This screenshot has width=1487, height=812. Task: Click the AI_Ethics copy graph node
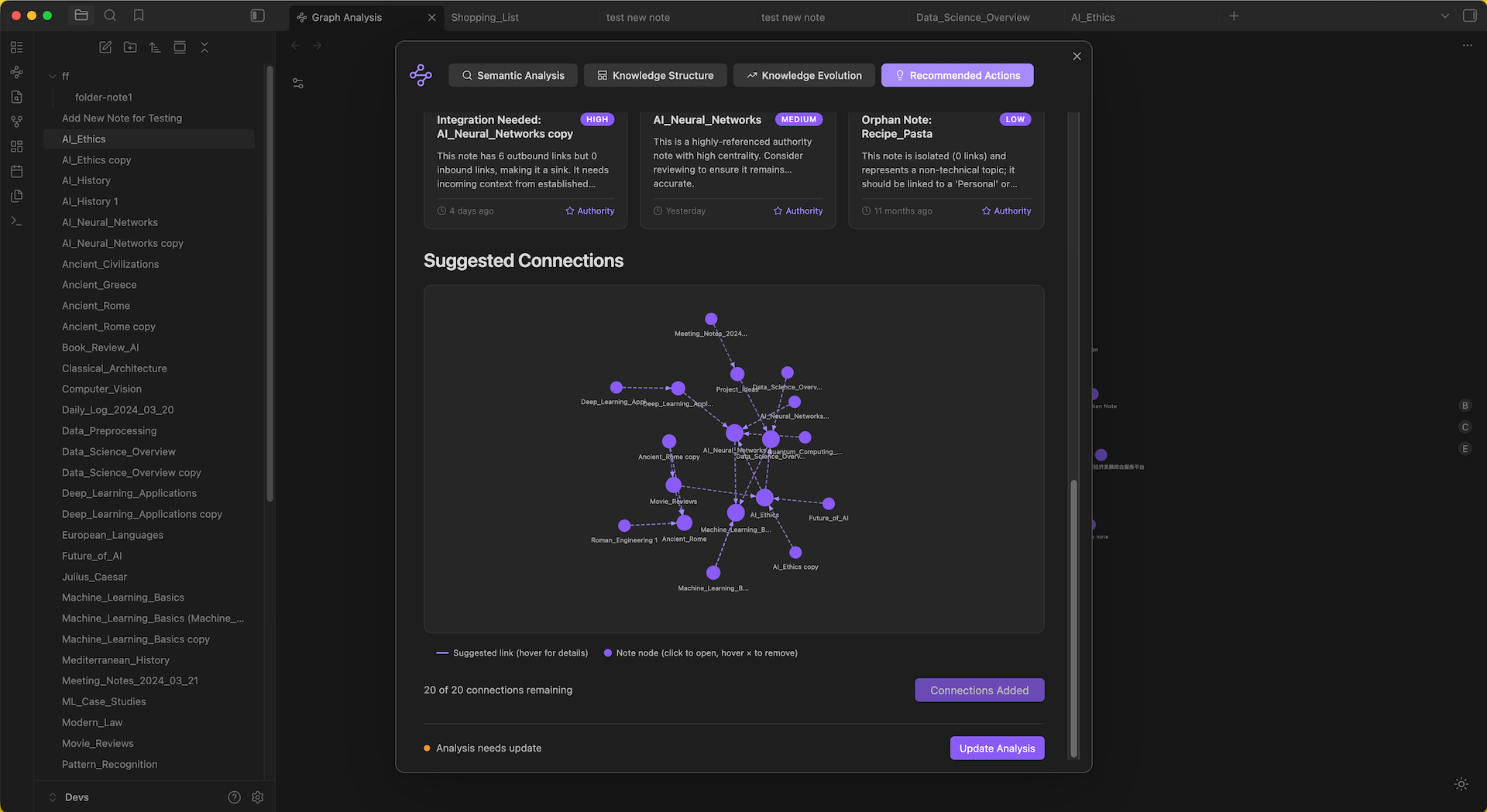pyautogui.click(x=795, y=553)
